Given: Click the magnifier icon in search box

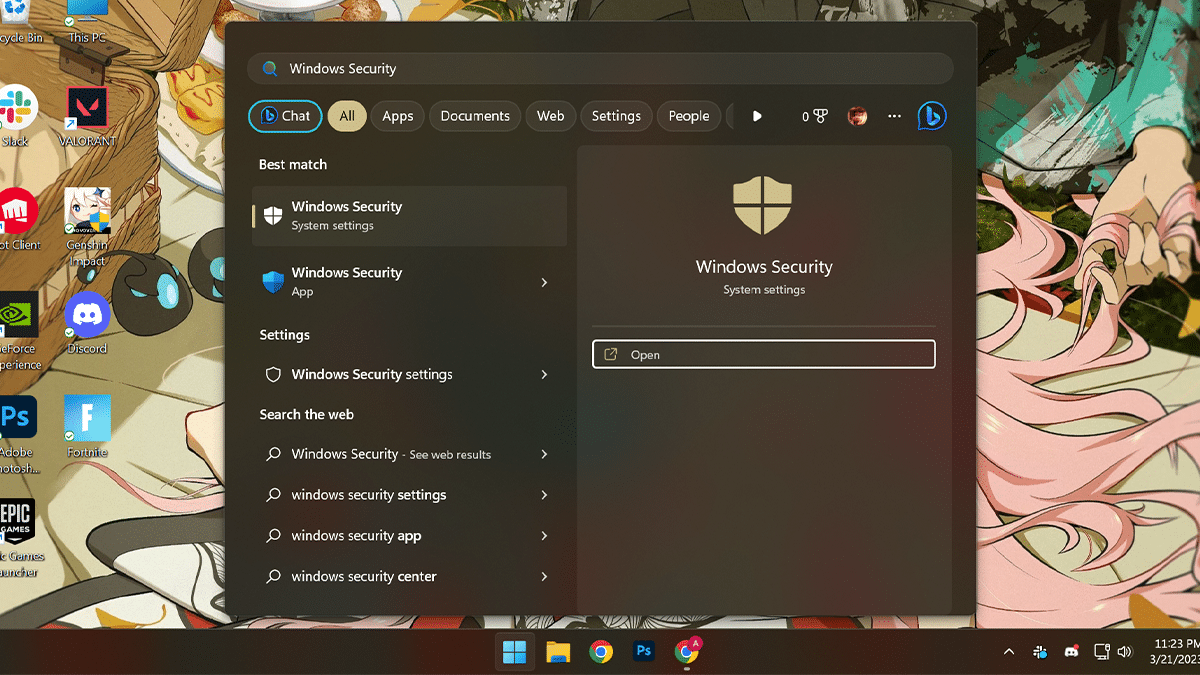Looking at the screenshot, I should 269,69.
